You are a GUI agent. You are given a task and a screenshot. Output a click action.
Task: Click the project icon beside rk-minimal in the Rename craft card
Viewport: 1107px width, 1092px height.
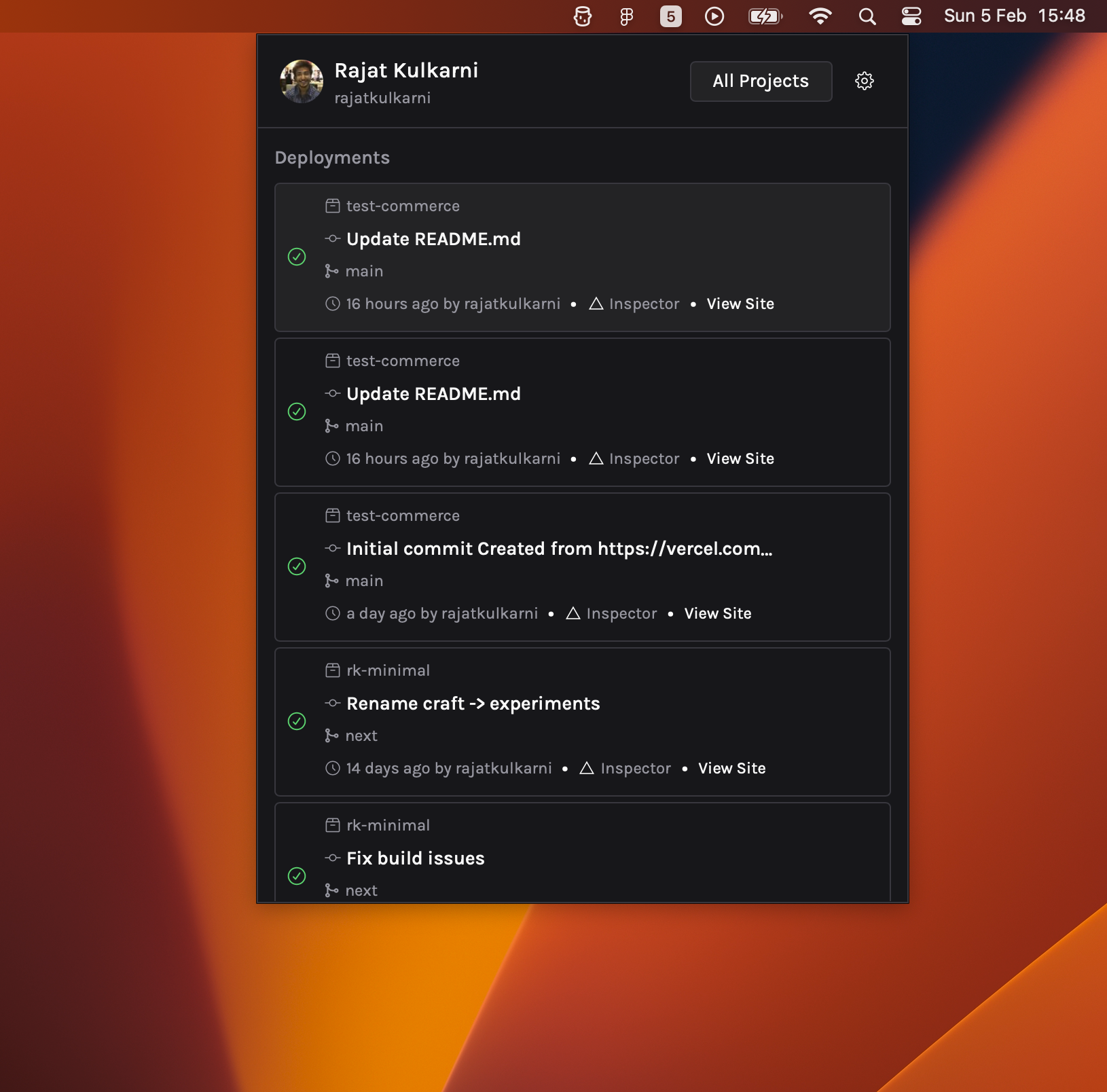[332, 670]
